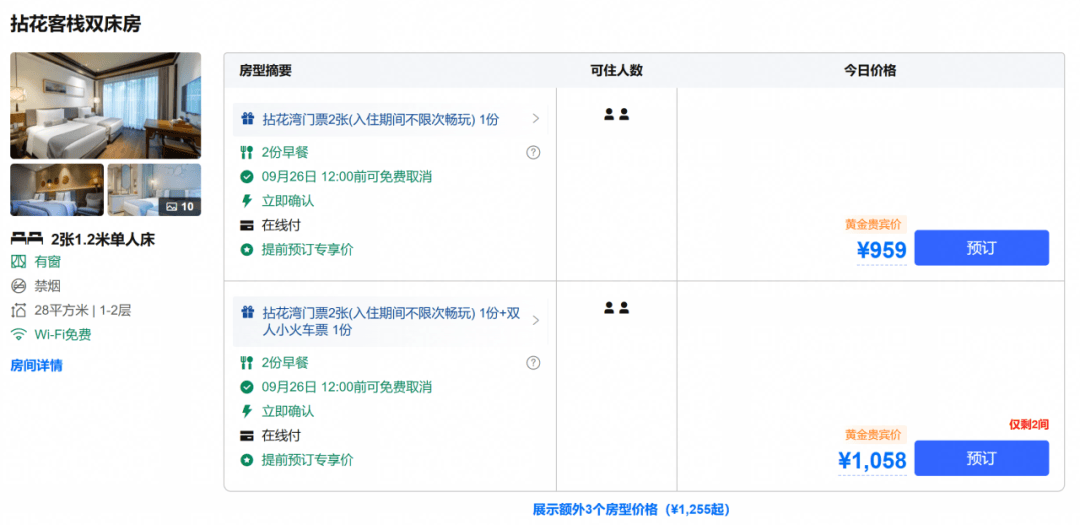Click the star 提前预订专享价 icon in the ¥1,058 offer

coord(247,460)
